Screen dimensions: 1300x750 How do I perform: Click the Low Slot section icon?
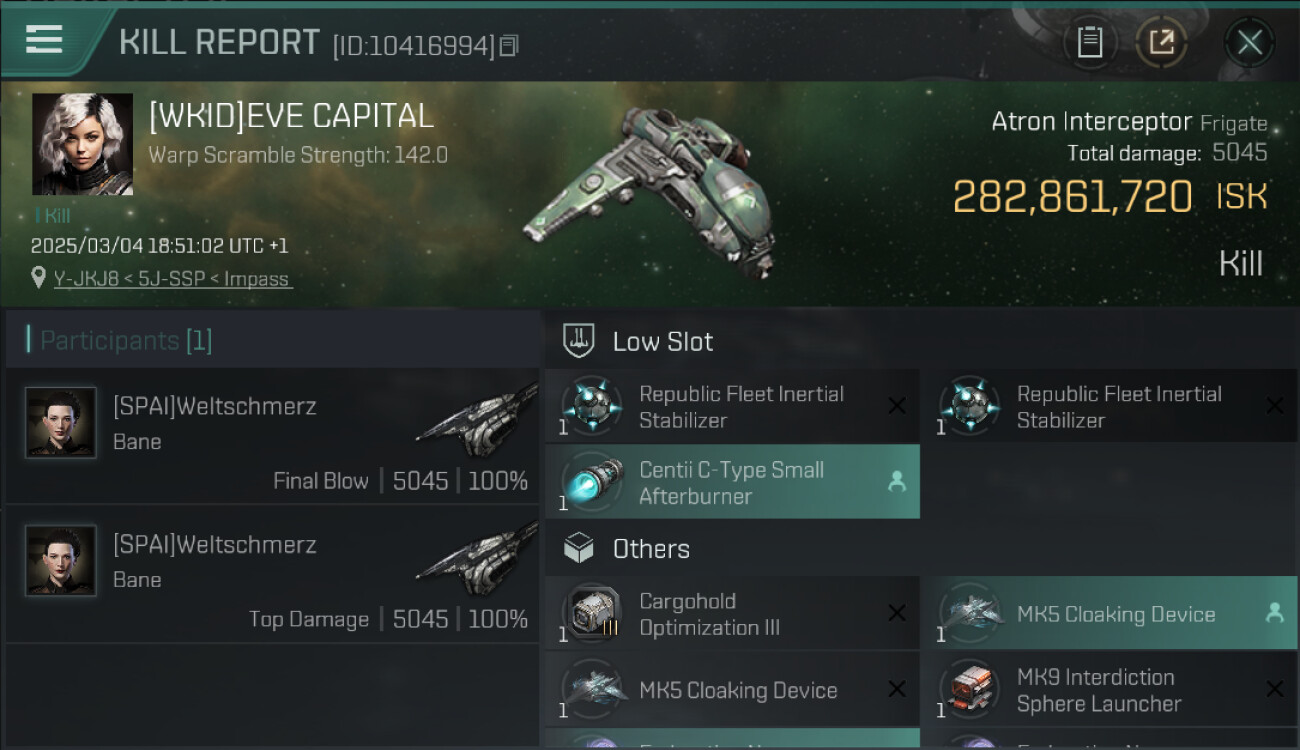580,341
